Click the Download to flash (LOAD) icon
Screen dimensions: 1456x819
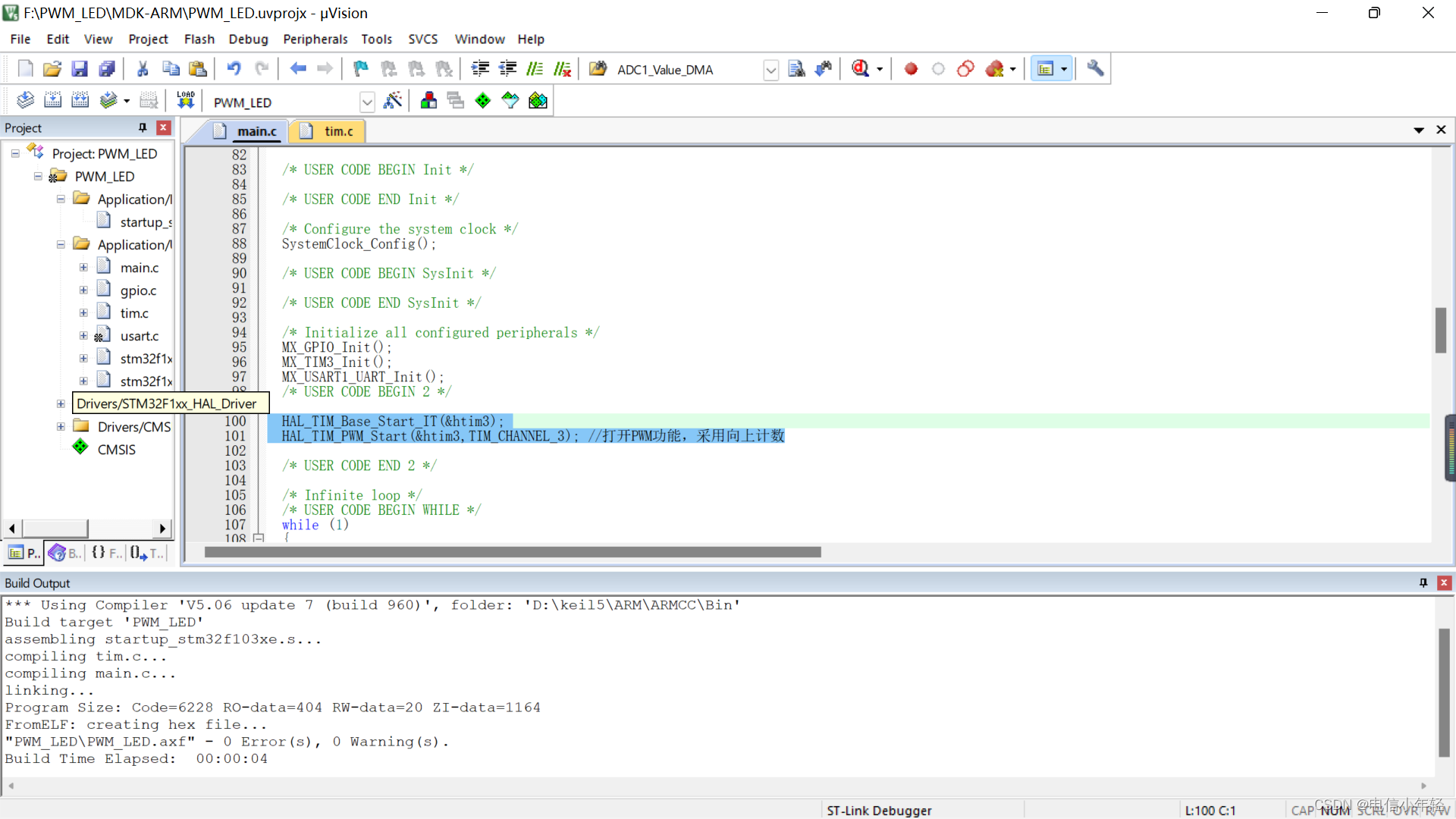(185, 101)
